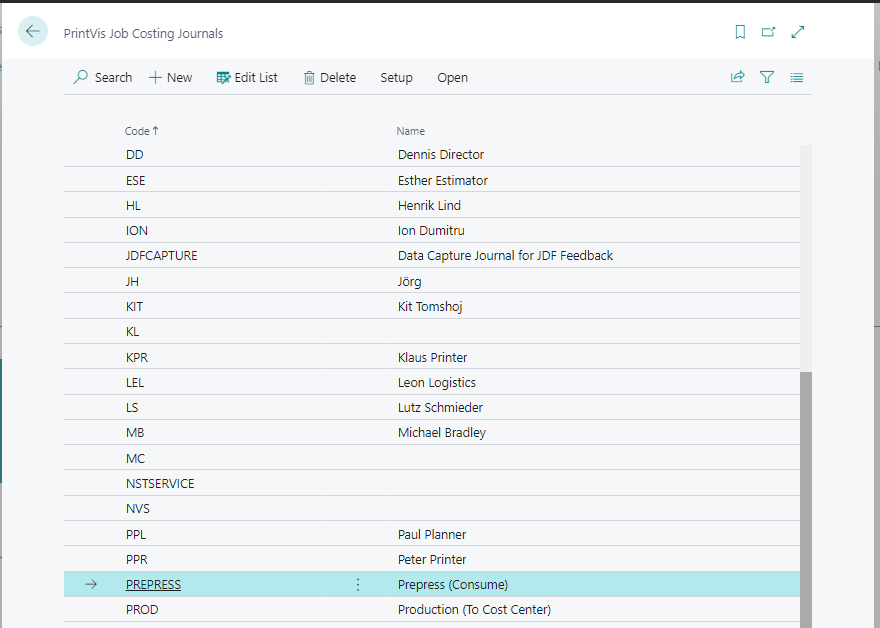Sort by the Code column header

[x=137, y=131]
